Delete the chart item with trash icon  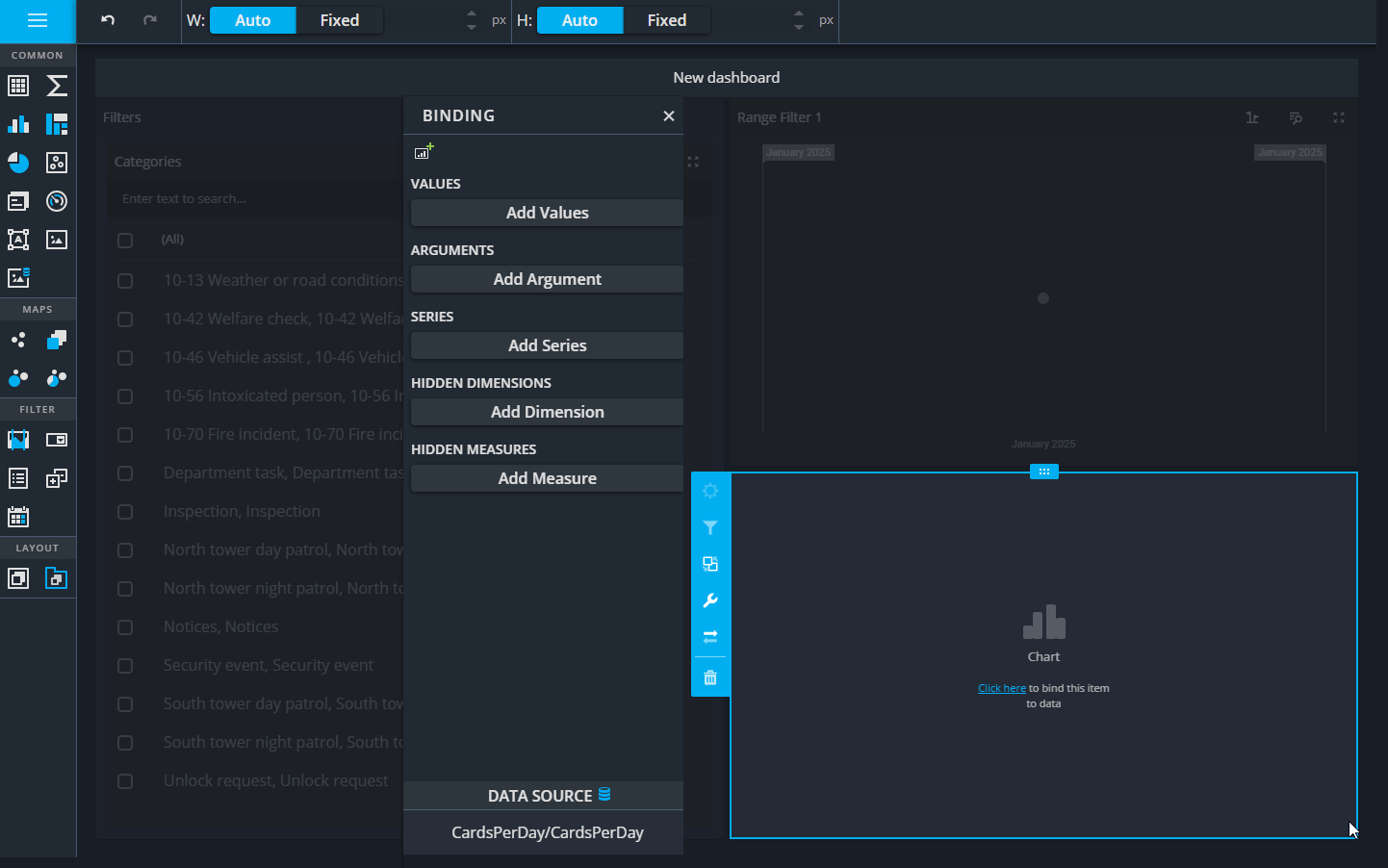pyautogui.click(x=710, y=677)
